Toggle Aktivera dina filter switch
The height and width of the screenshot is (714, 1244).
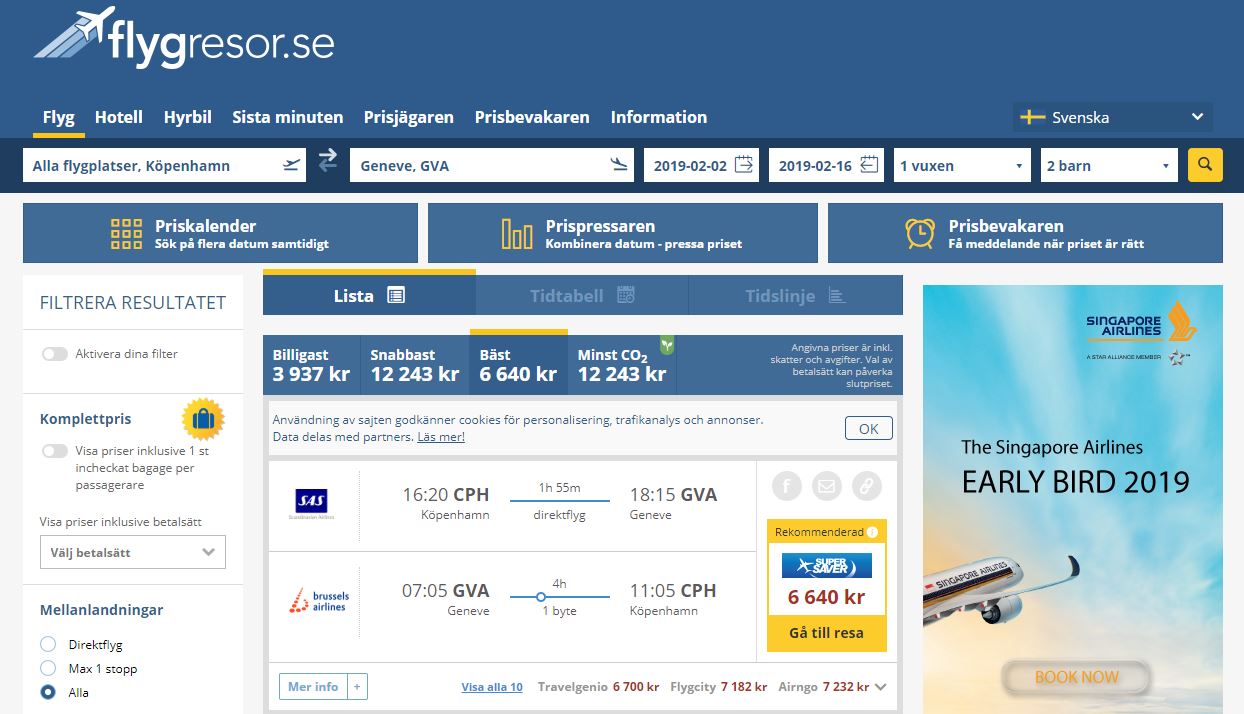click(55, 354)
